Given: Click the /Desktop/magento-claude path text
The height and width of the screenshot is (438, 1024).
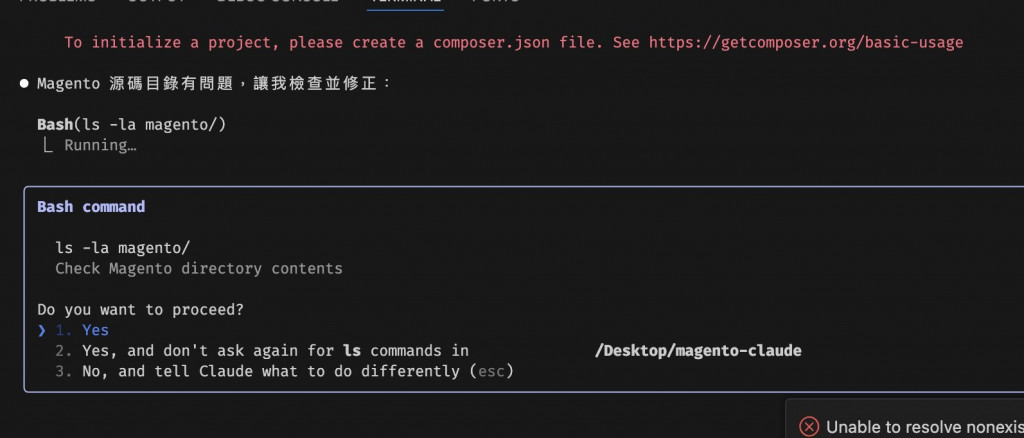Looking at the screenshot, I should (698, 351).
